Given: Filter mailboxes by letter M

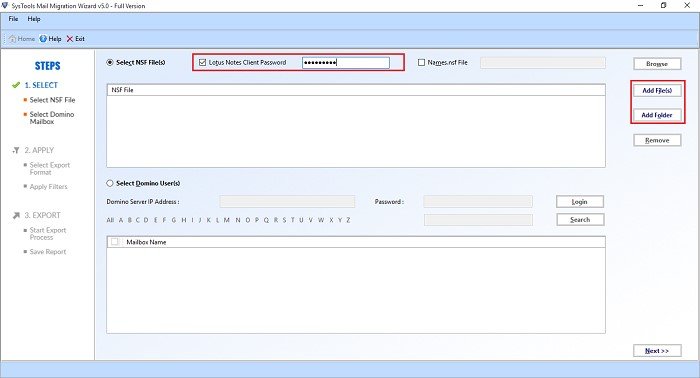Looking at the screenshot, I should [x=227, y=220].
